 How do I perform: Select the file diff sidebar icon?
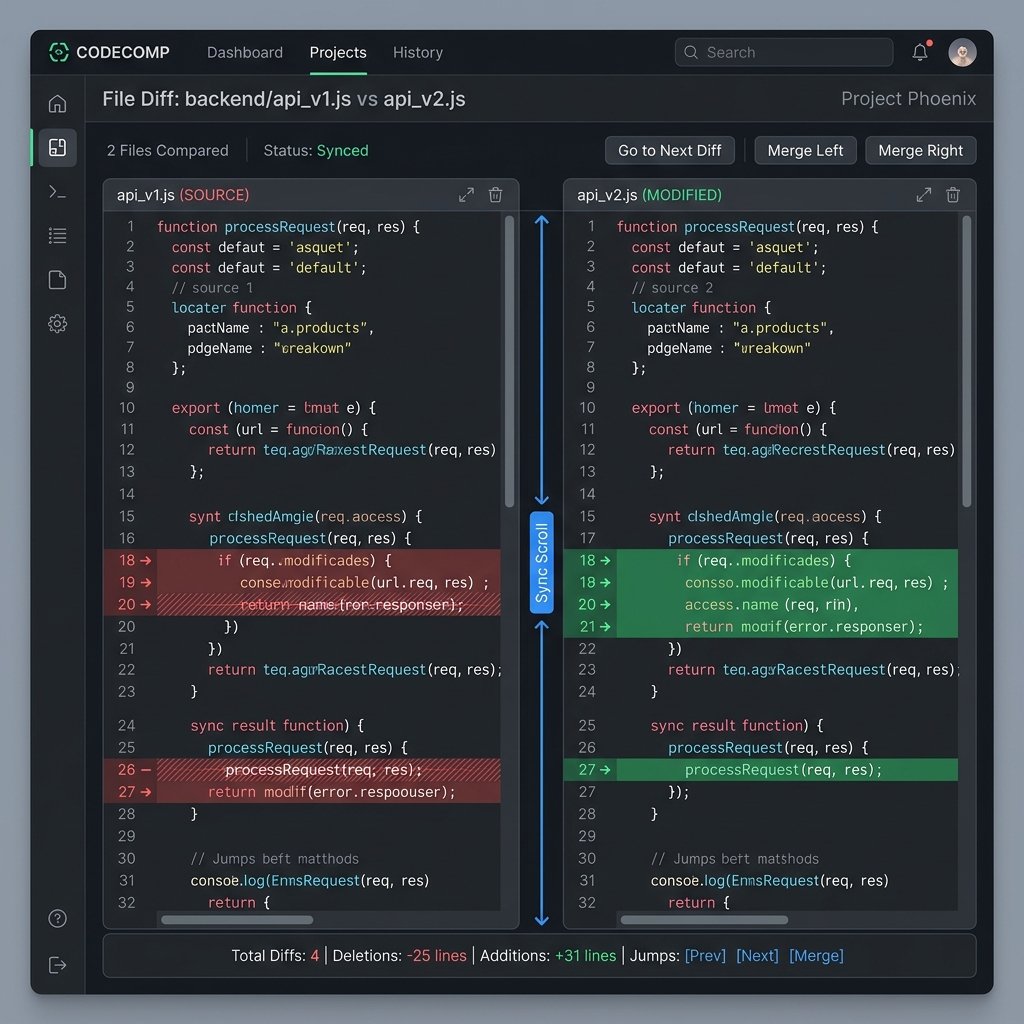tap(57, 148)
